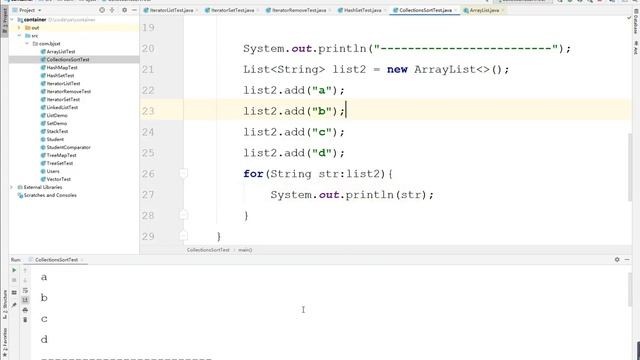Viewport: 640px width, 360px height.
Task: Click the stop icon in the Run panel
Action: tap(14, 280)
